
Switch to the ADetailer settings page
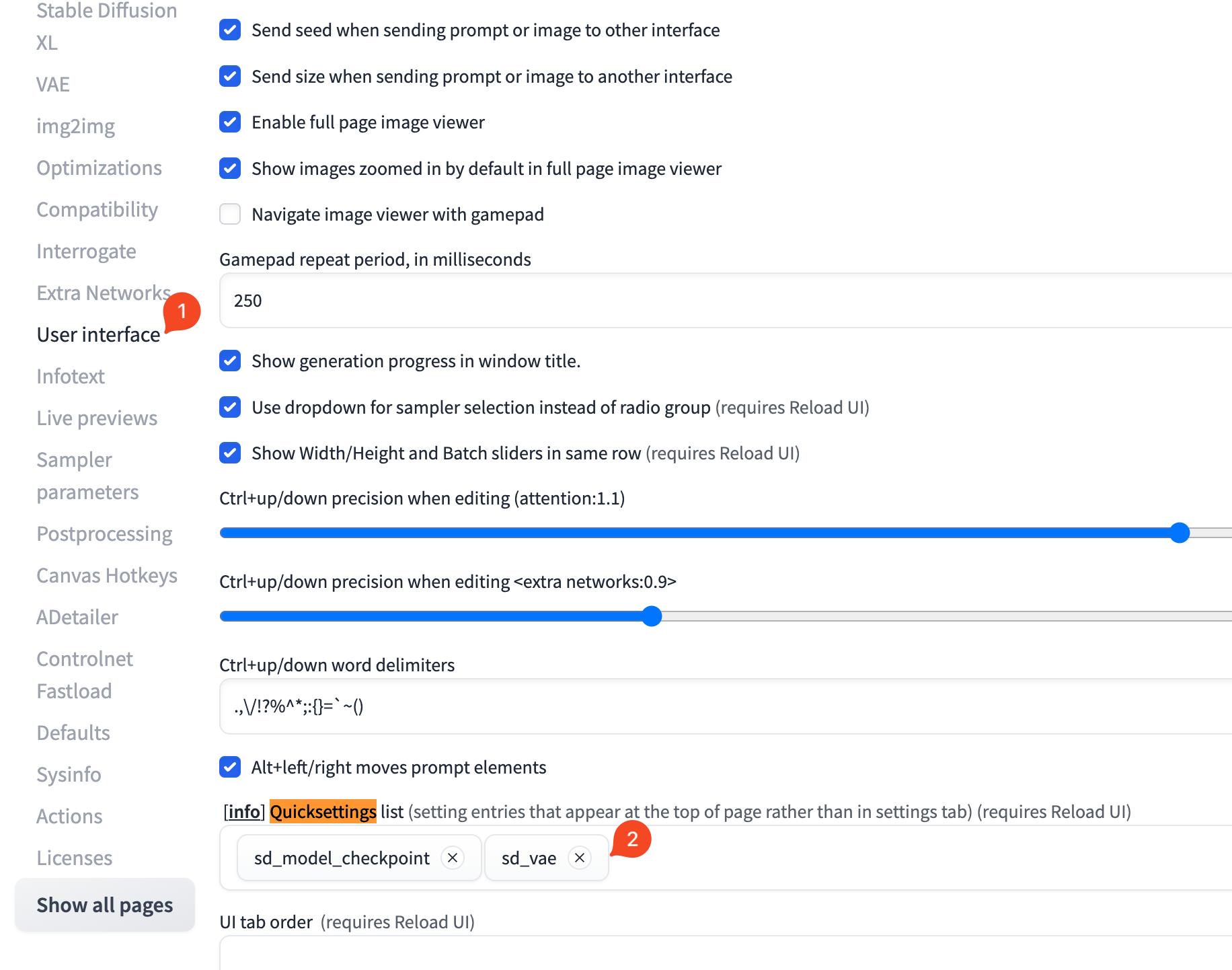pos(77,618)
